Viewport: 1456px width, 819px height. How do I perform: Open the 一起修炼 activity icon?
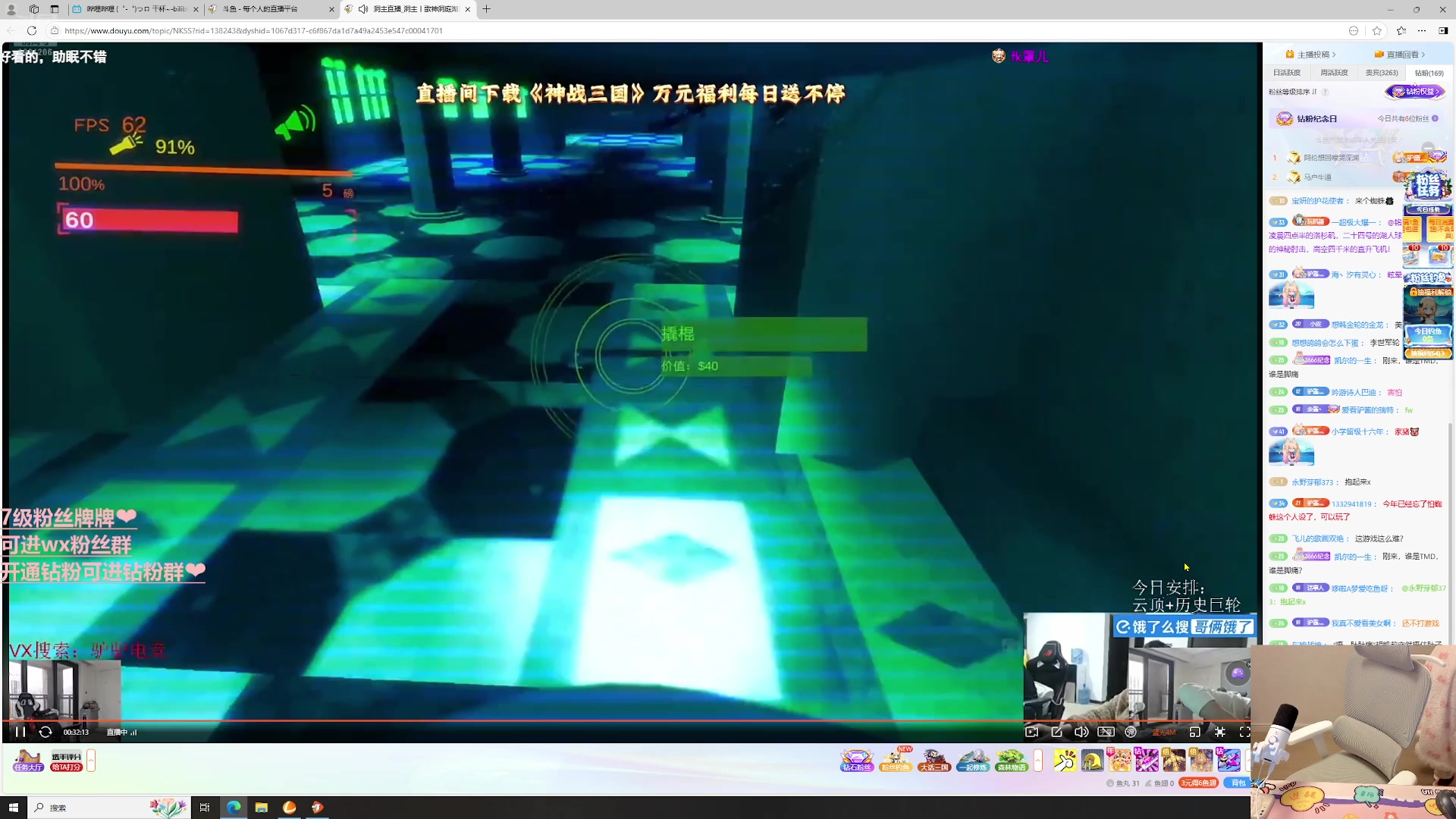(x=973, y=760)
